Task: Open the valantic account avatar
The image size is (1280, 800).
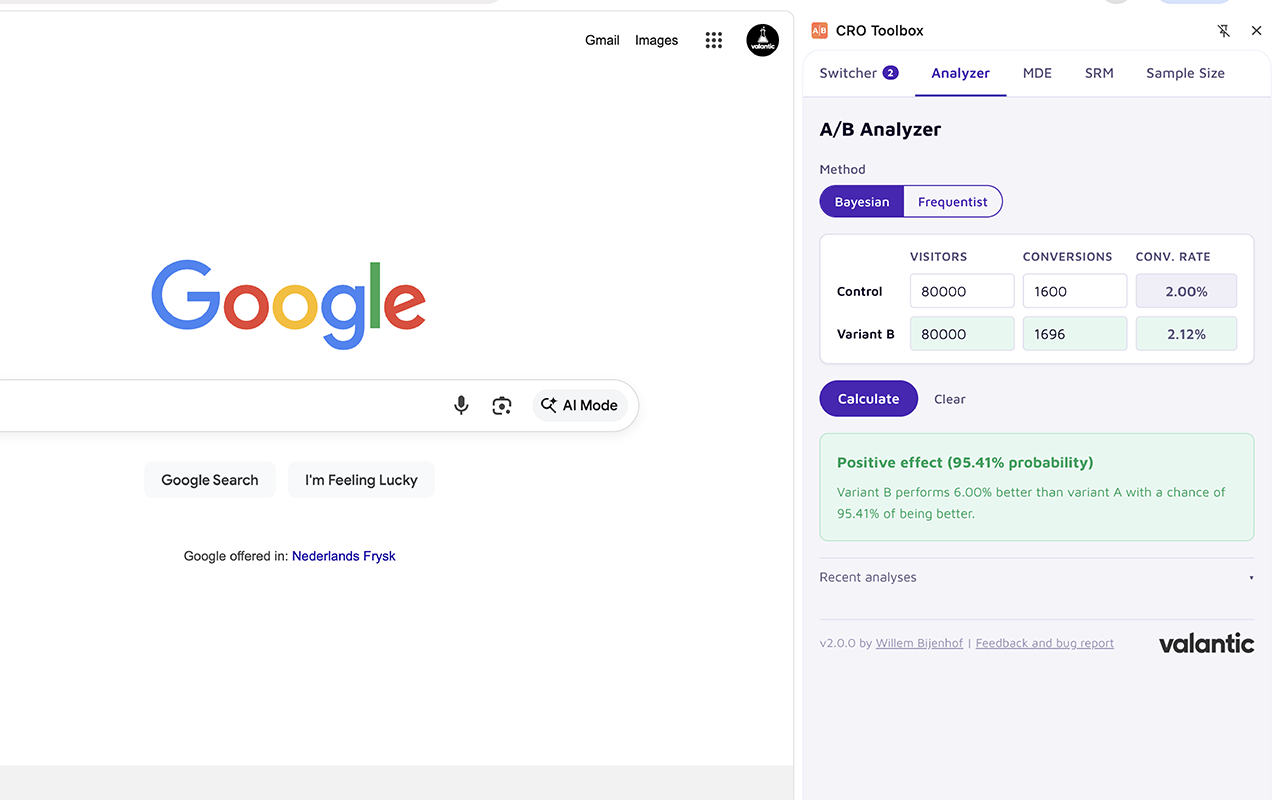Action: (x=762, y=40)
